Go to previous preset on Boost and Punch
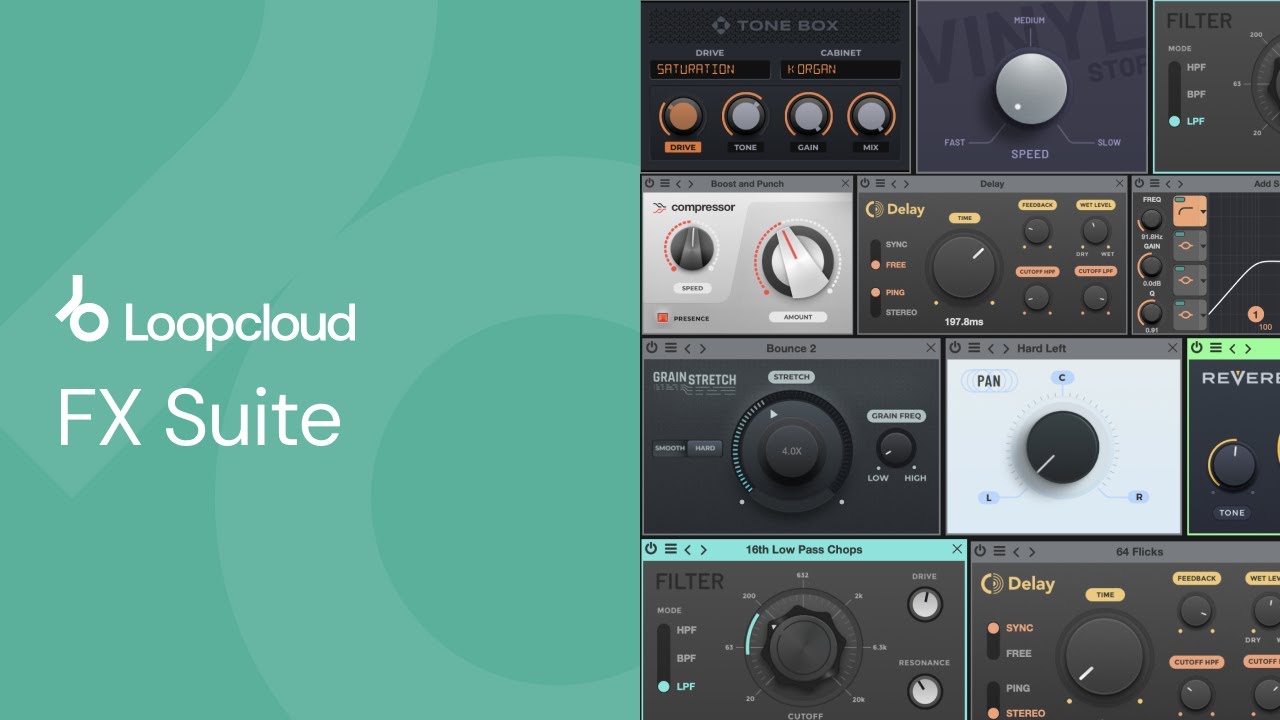Image resolution: width=1280 pixels, height=720 pixels. pyautogui.click(x=679, y=184)
